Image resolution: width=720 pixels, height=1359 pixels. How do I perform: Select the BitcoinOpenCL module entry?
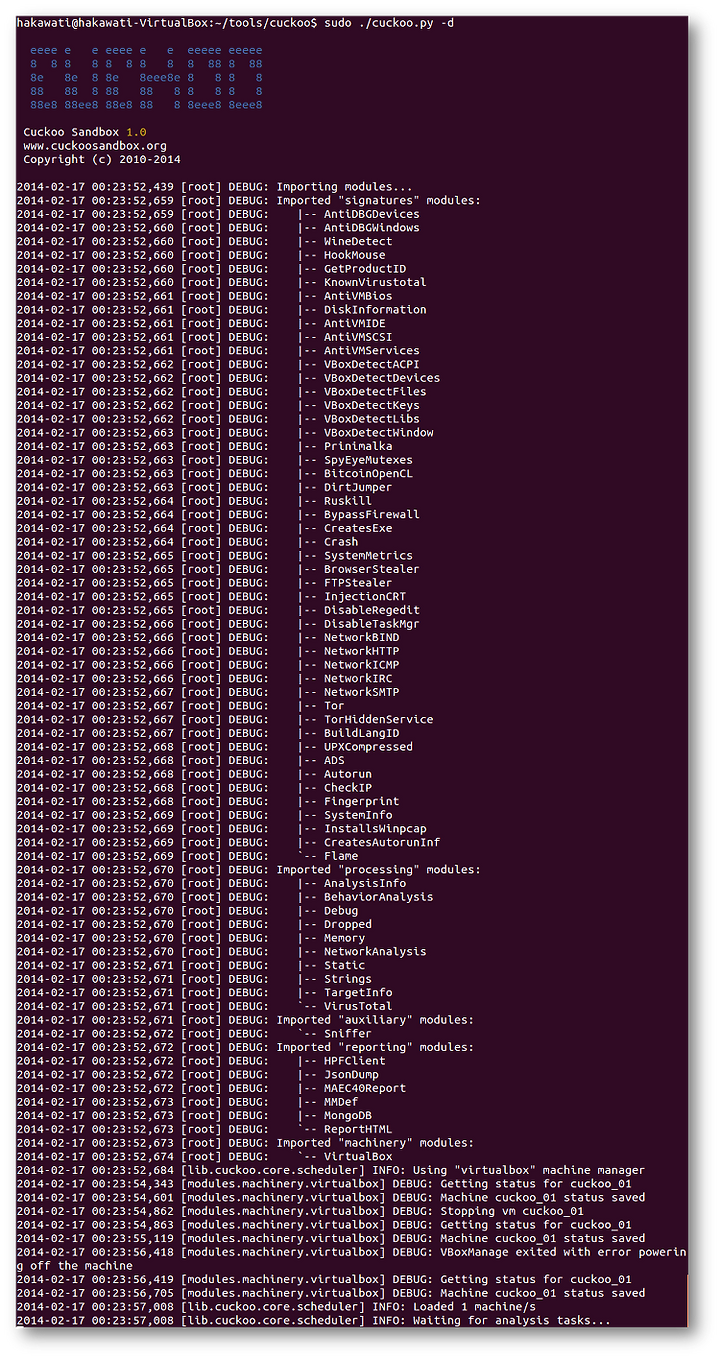point(368,474)
